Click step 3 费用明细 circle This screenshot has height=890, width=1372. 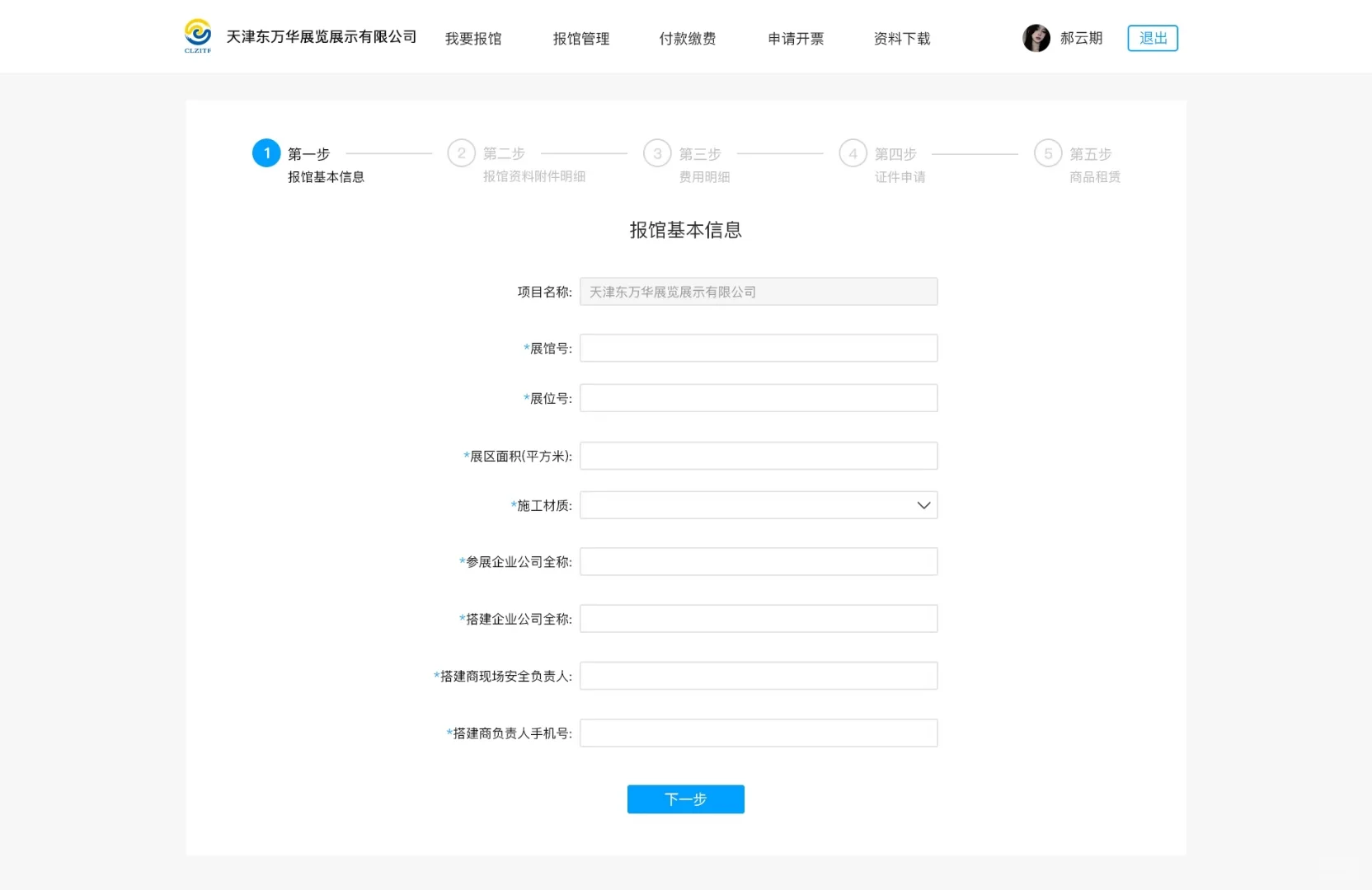point(657,153)
